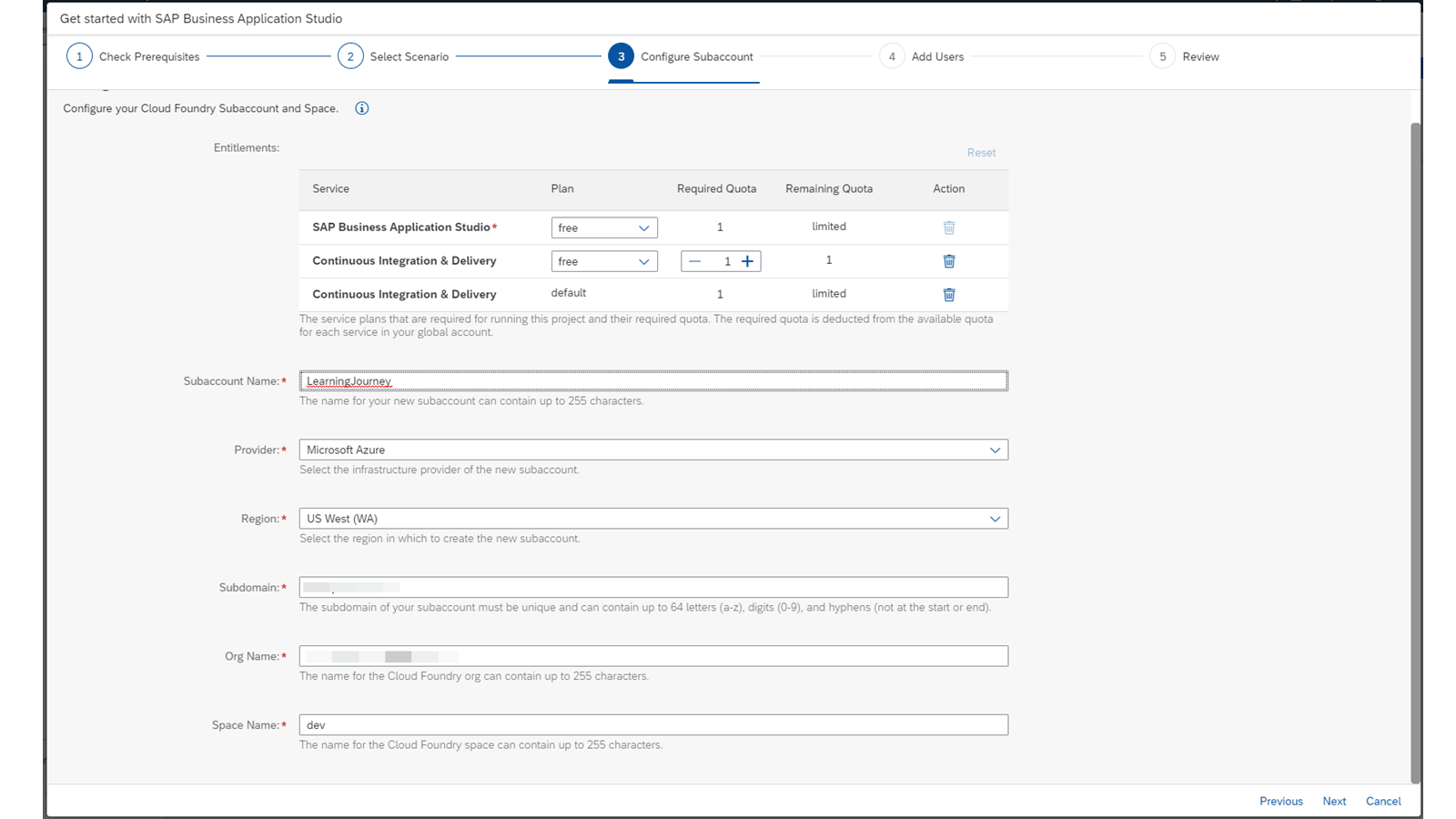Go to step 2 Select Scenario
The width and height of the screenshot is (1456, 819).
coord(393,56)
